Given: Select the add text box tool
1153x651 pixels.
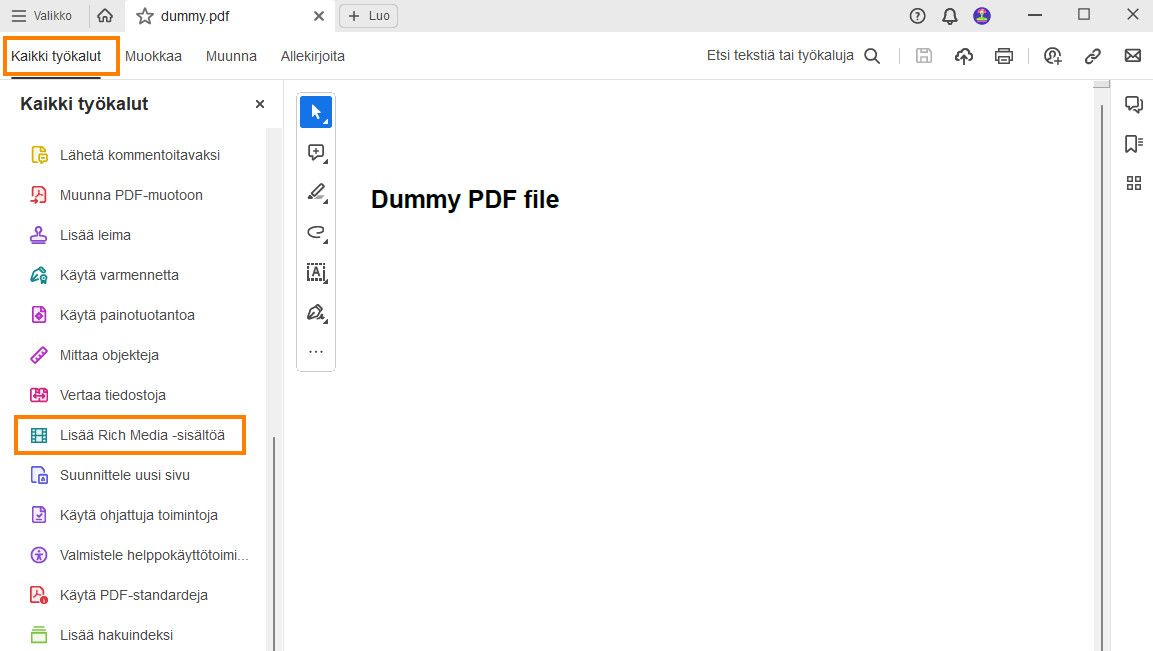Looking at the screenshot, I should pyautogui.click(x=316, y=273).
